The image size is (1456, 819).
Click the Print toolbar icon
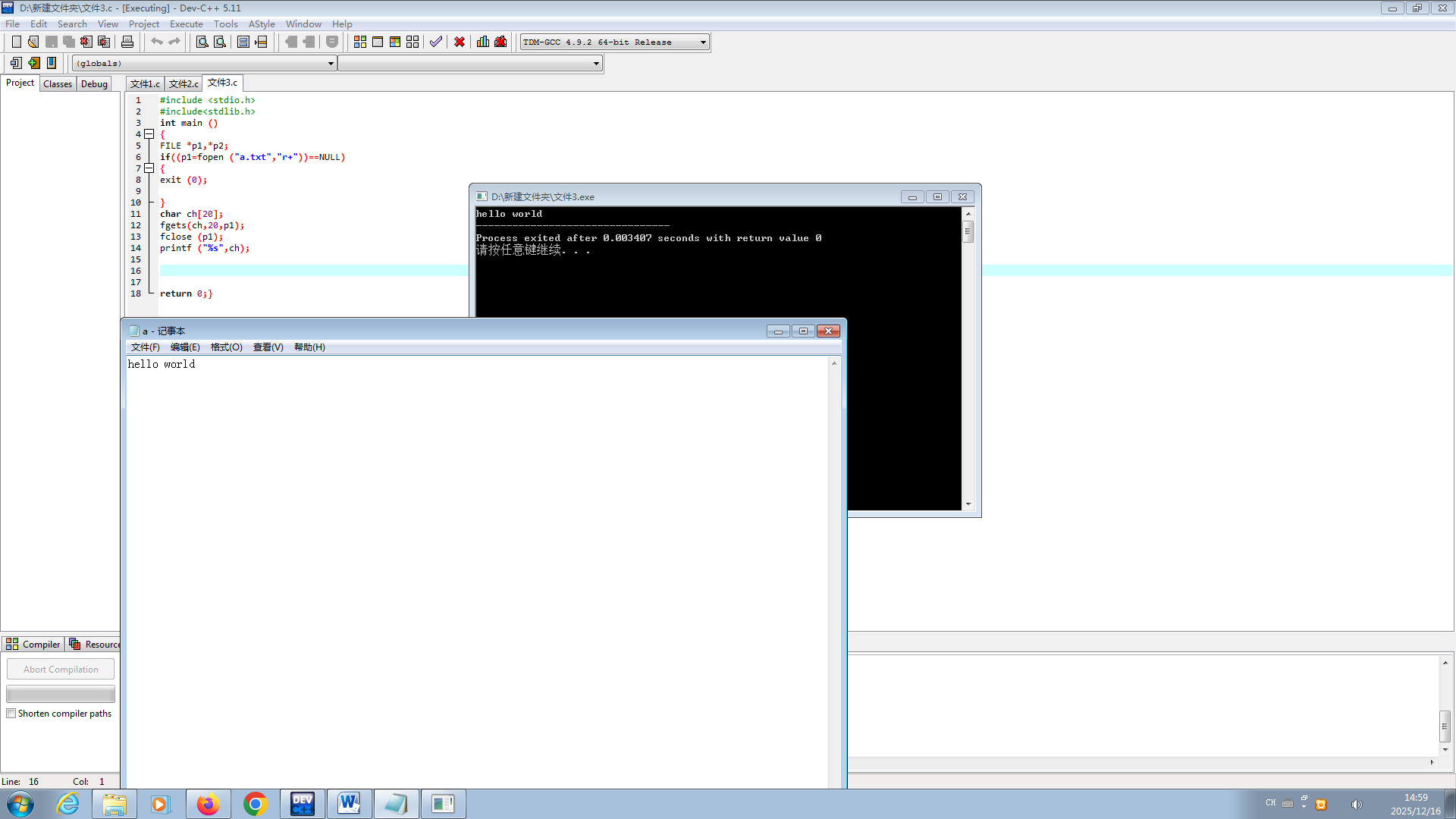127,42
